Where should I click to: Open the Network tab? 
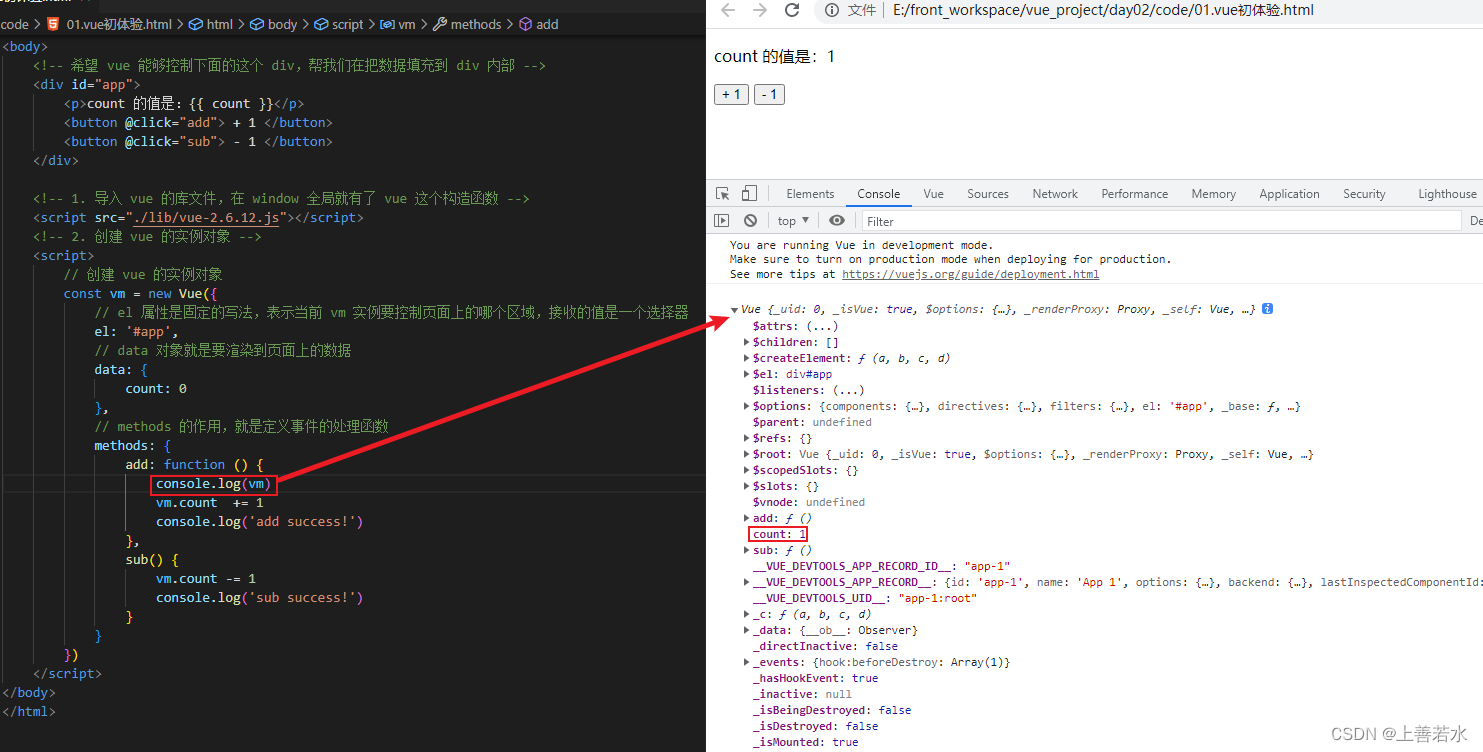tap(1055, 194)
